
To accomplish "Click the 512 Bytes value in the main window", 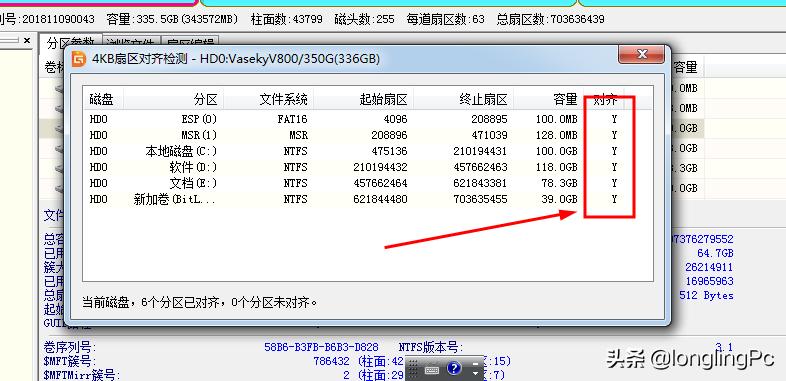I will 706,295.
